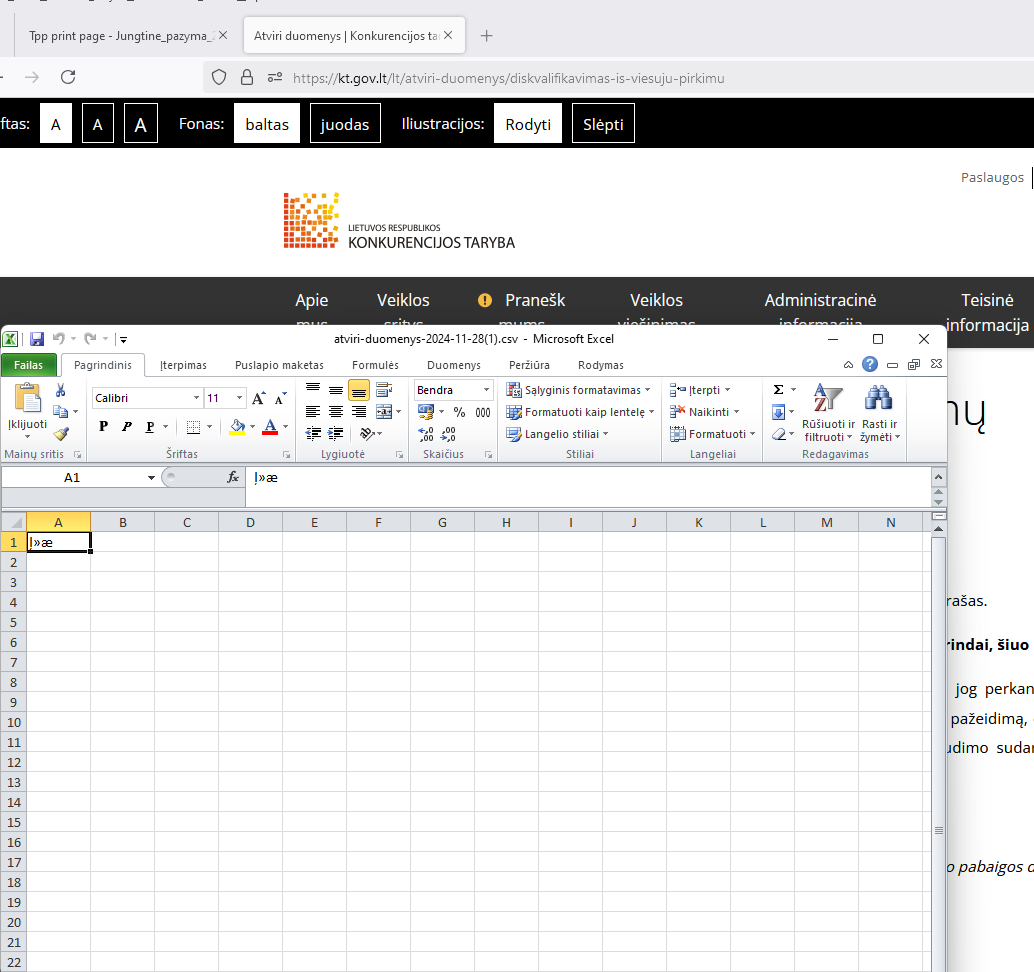Click the AutoSum sigma icon

click(778, 389)
